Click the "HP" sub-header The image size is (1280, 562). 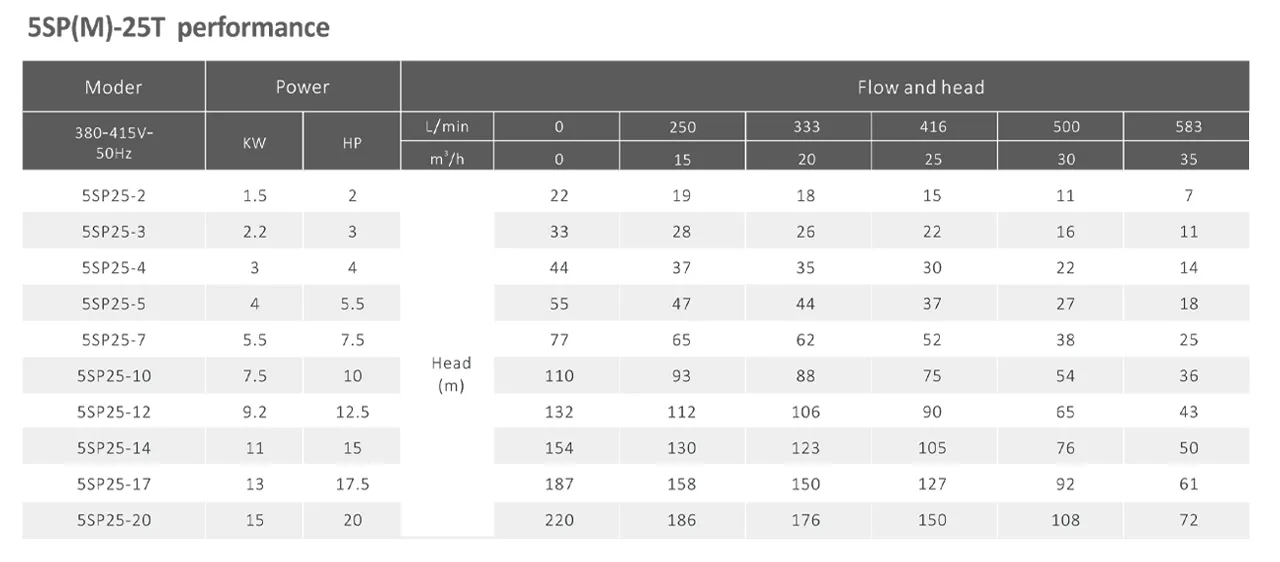tap(352, 142)
